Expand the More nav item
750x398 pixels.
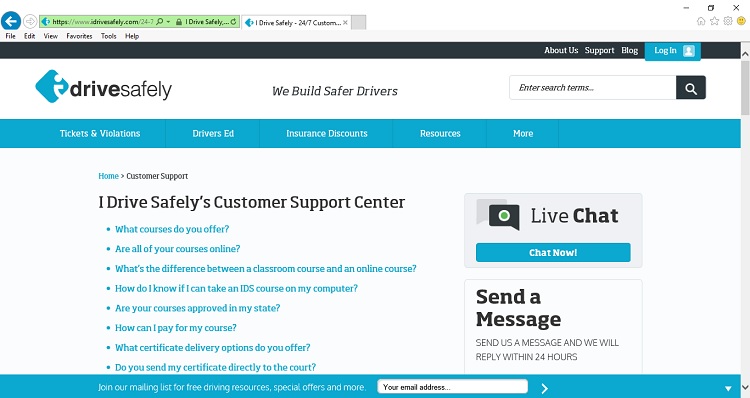click(x=523, y=133)
